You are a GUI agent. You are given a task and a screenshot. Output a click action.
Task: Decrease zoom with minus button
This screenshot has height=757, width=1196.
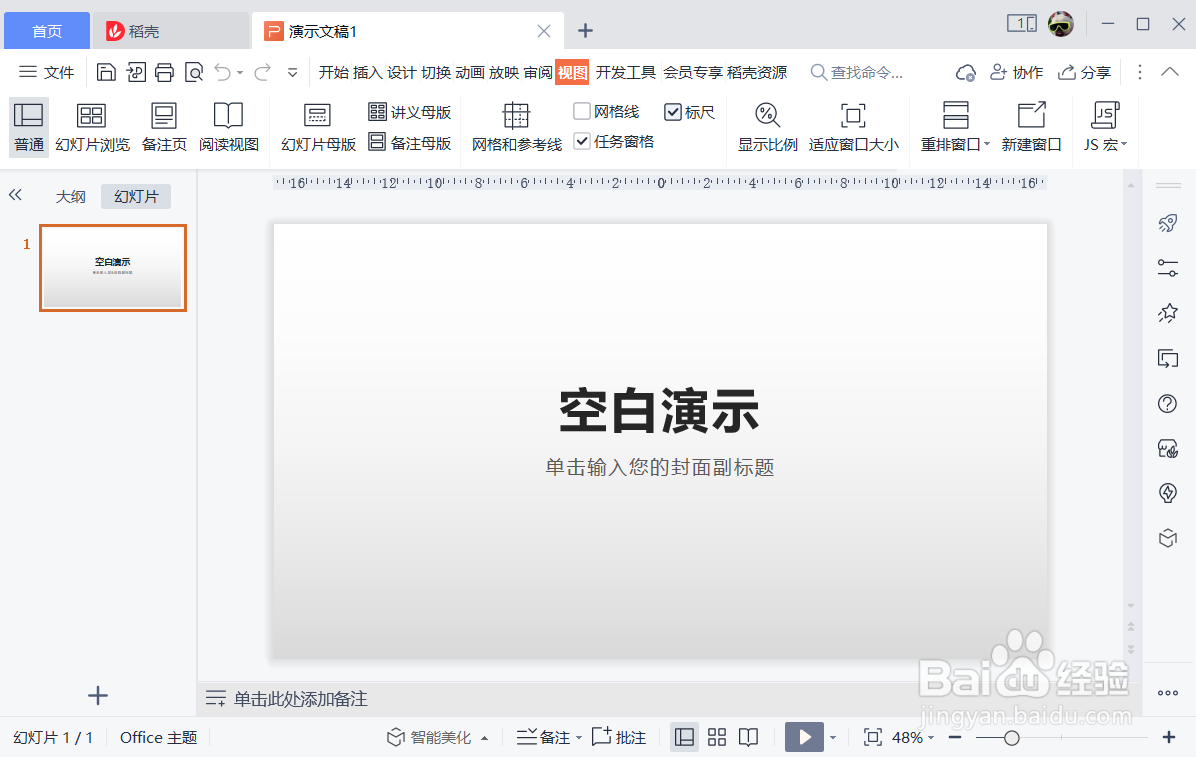coord(954,737)
